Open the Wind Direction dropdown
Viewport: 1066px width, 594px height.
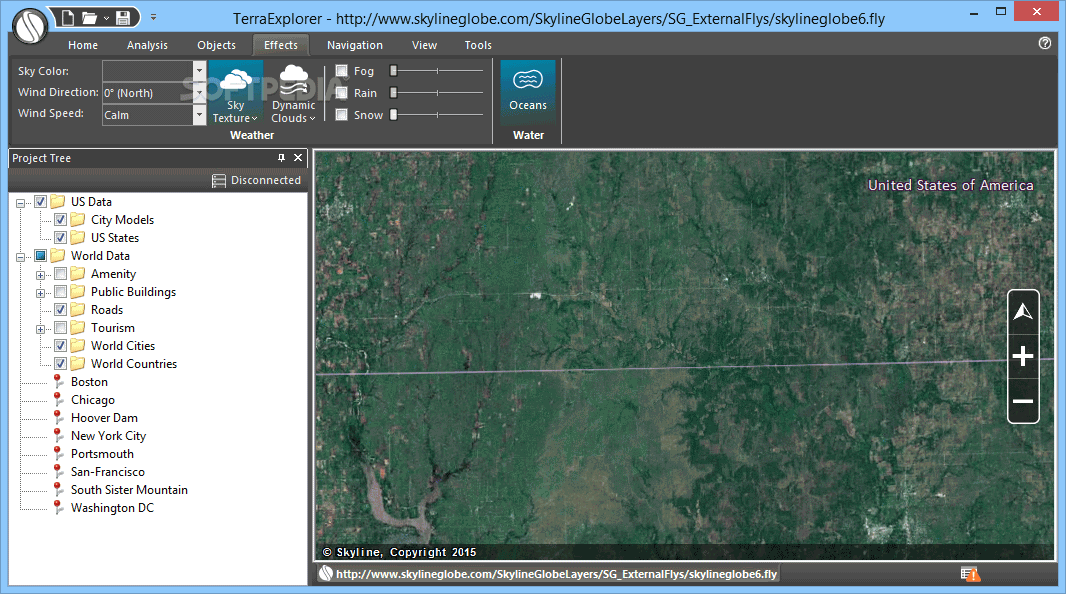(199, 92)
